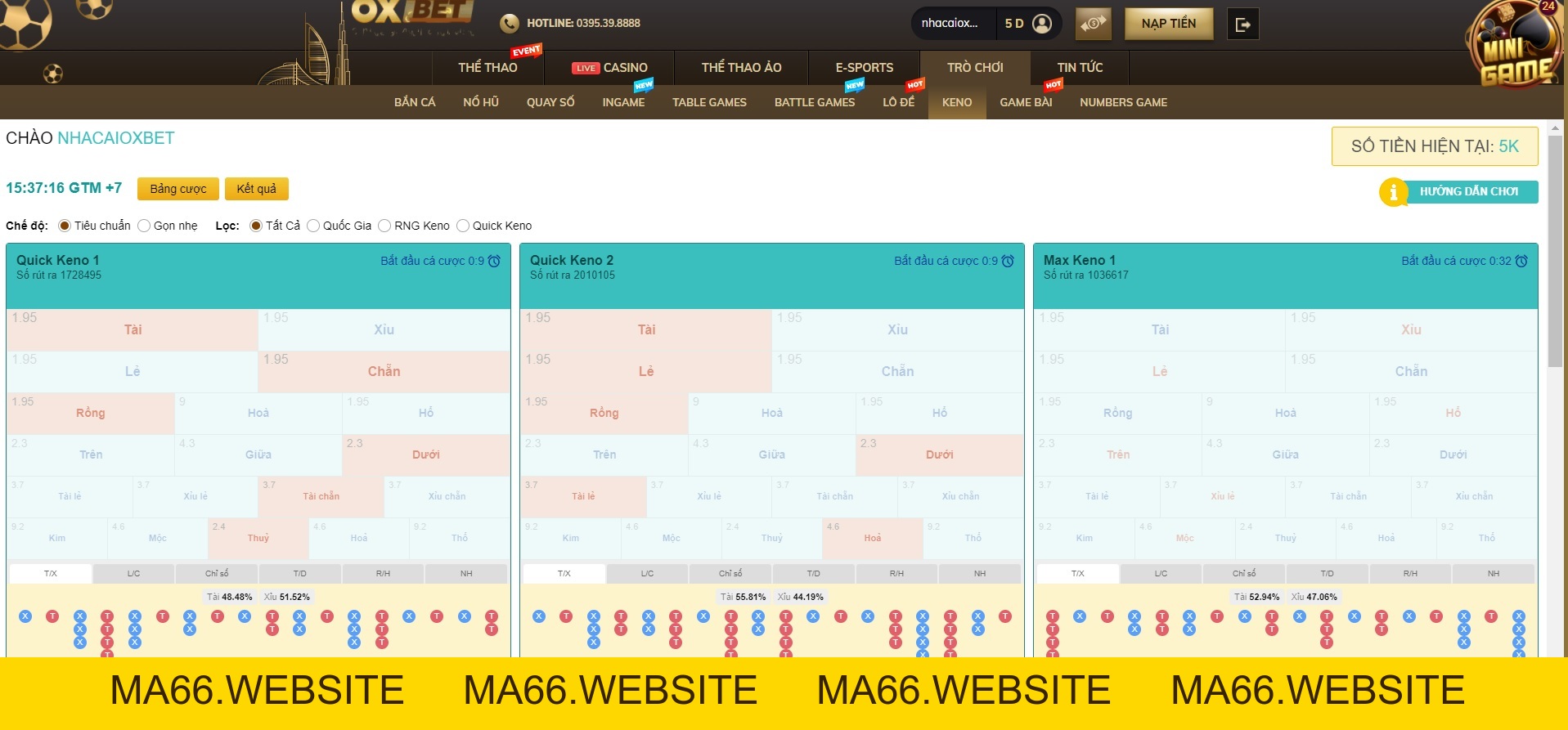Click the SỐ TIỀN HIỆN TẠI: 5K balance box
Screen dimensions: 1568x730
point(1435,146)
